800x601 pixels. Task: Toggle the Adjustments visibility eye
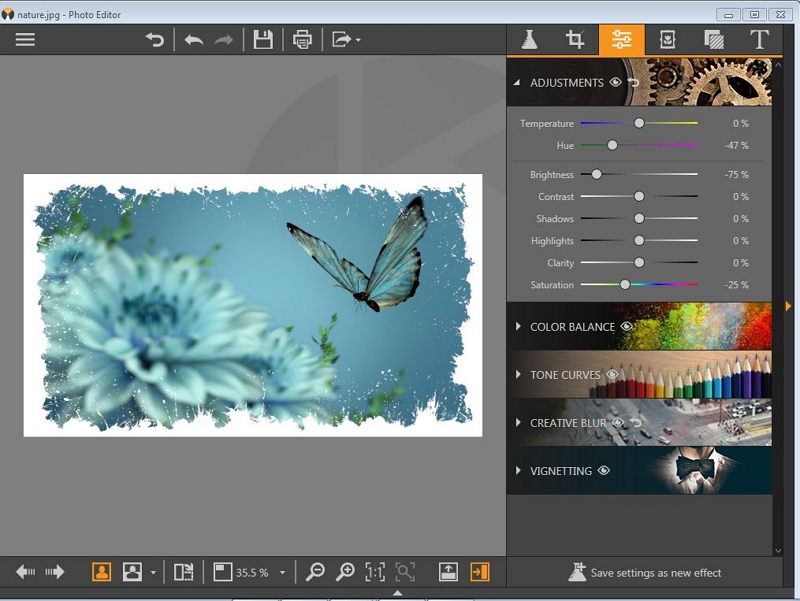pos(616,82)
